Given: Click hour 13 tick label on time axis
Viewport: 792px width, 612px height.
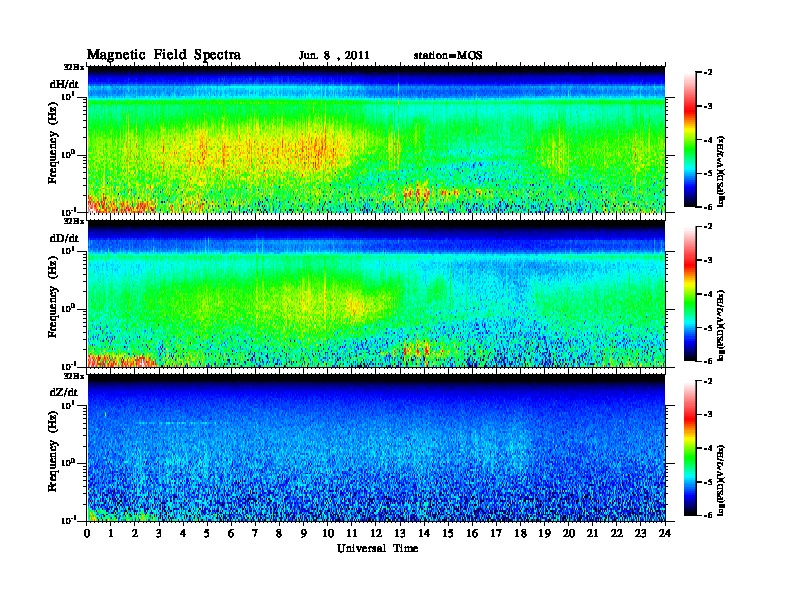Looking at the screenshot, I should [x=400, y=534].
